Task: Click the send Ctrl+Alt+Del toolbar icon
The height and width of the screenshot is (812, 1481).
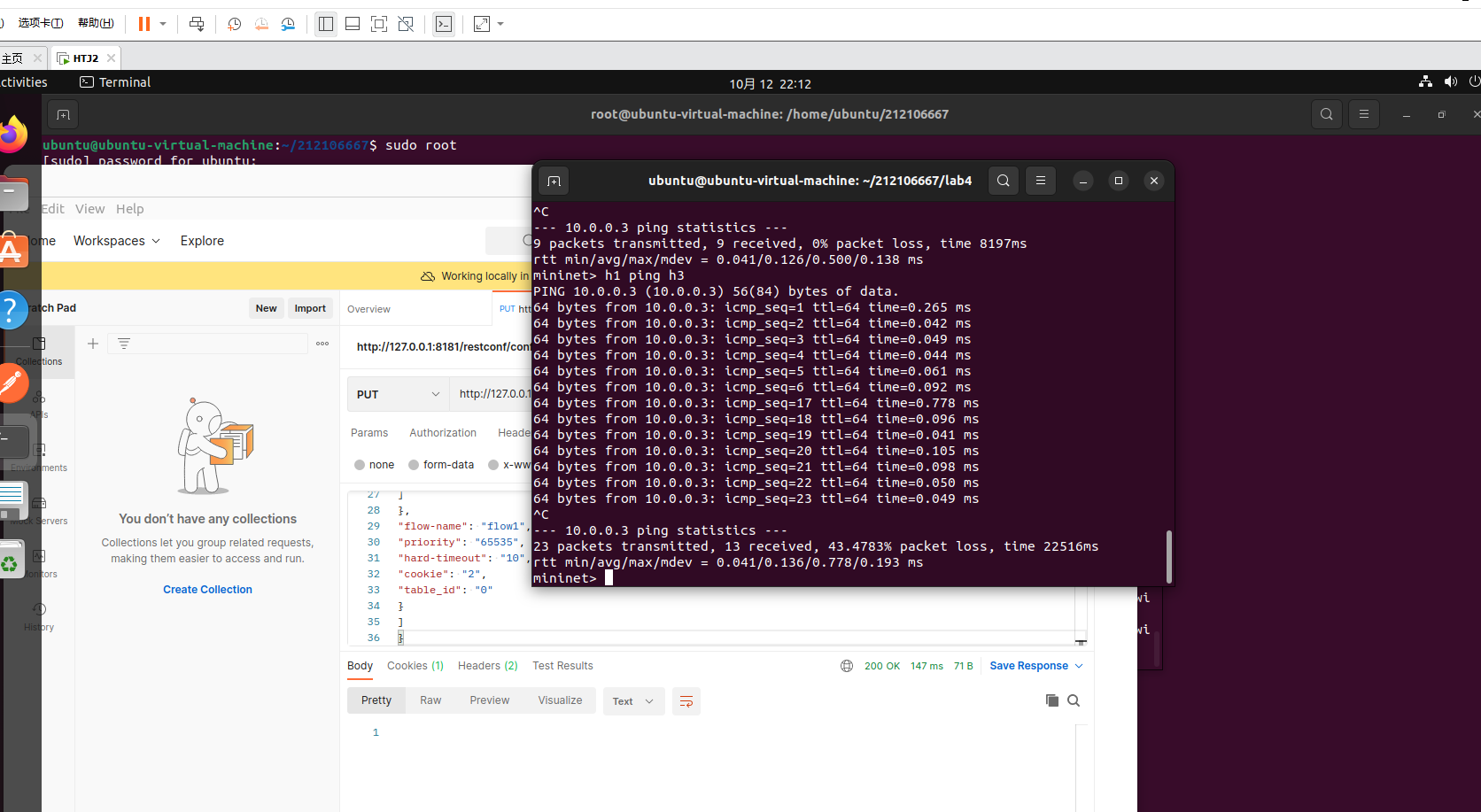Action: 197,24
